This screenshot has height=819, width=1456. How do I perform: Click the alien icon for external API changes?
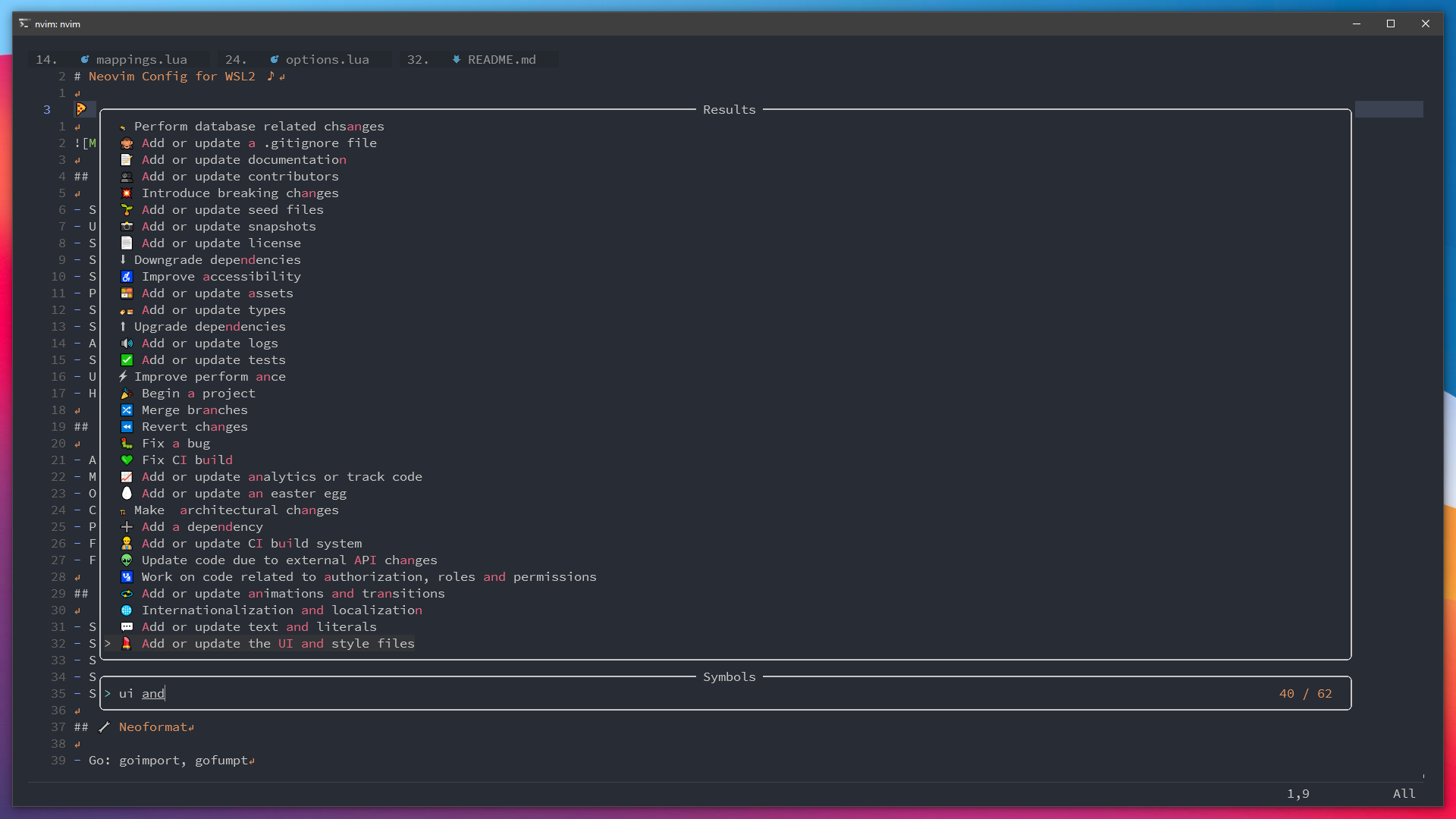[127, 560]
